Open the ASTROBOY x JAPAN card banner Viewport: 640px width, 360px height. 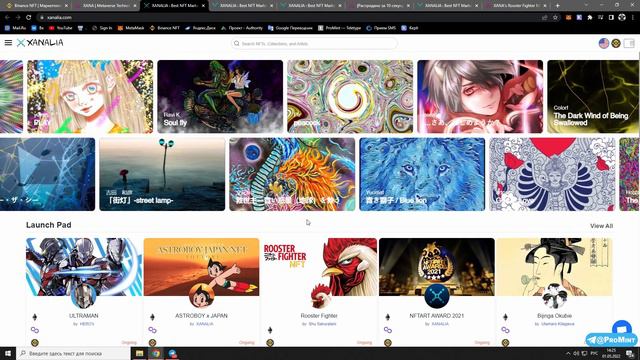pos(201,267)
